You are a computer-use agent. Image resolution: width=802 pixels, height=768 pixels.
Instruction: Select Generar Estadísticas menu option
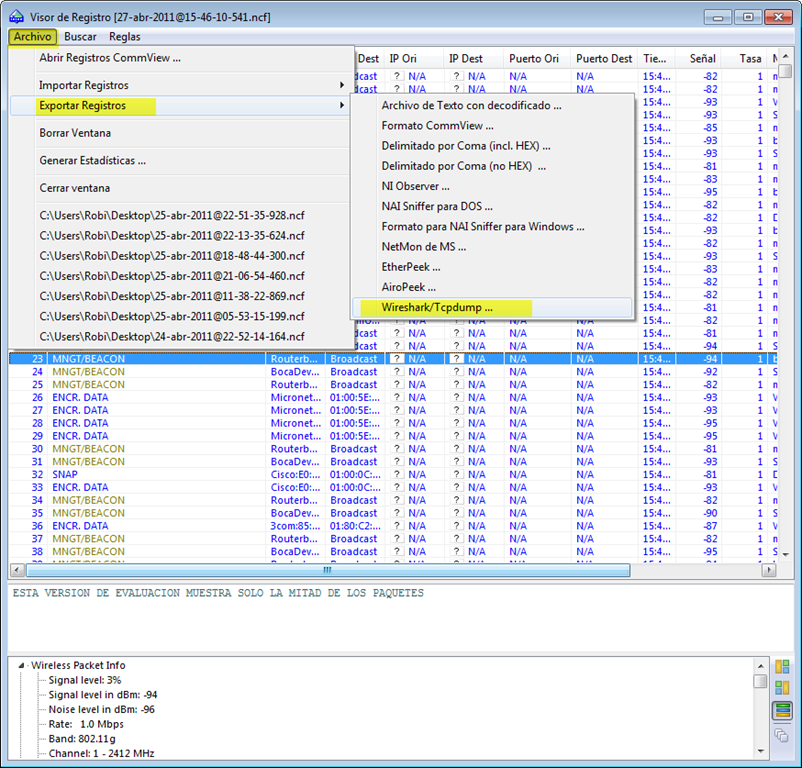pyautogui.click(x=93, y=161)
